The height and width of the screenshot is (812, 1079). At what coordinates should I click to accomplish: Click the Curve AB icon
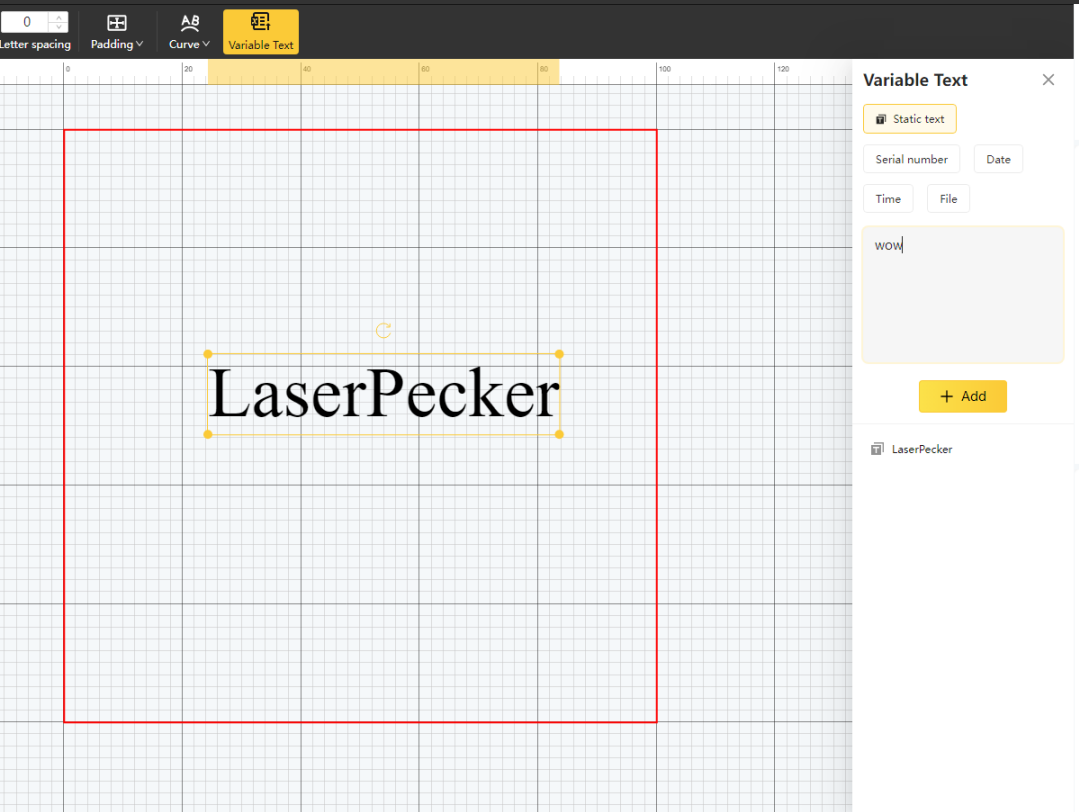coord(190,23)
